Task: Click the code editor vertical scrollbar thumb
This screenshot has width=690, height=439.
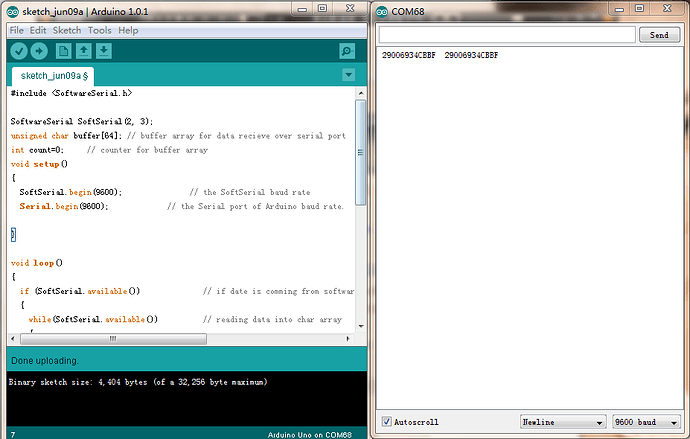Action: point(360,152)
